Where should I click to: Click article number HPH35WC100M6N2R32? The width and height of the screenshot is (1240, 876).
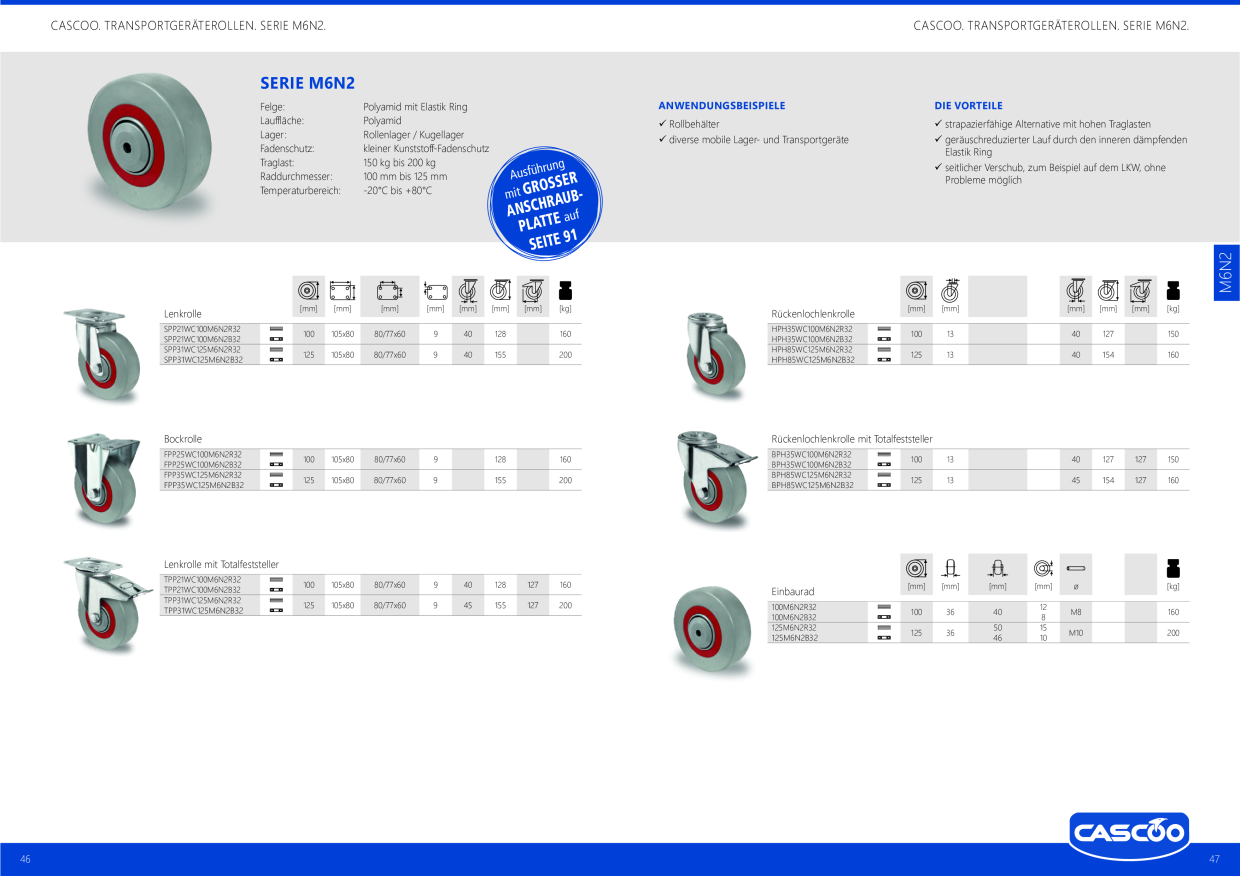click(x=812, y=329)
